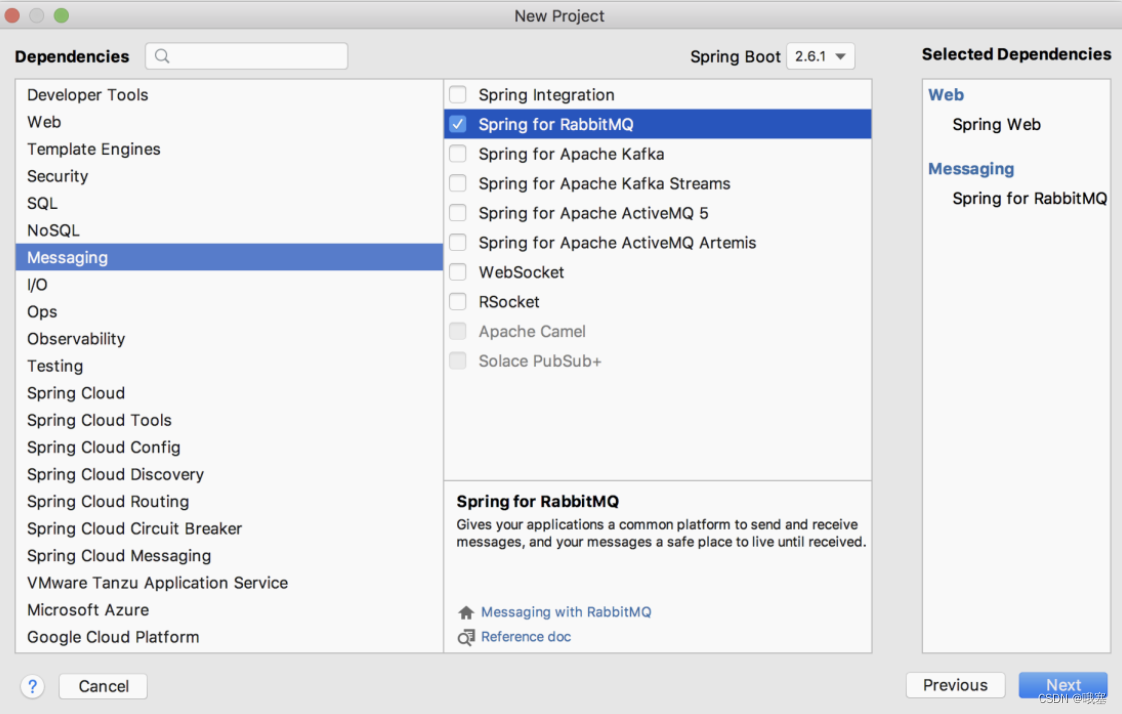Viewport: 1122px width, 714px height.
Task: Choose the Security category
Action: [57, 176]
